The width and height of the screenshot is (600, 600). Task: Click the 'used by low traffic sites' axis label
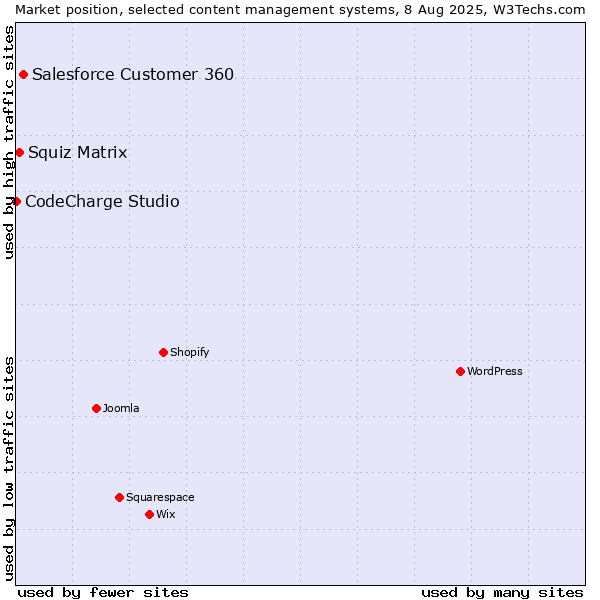[9, 469]
